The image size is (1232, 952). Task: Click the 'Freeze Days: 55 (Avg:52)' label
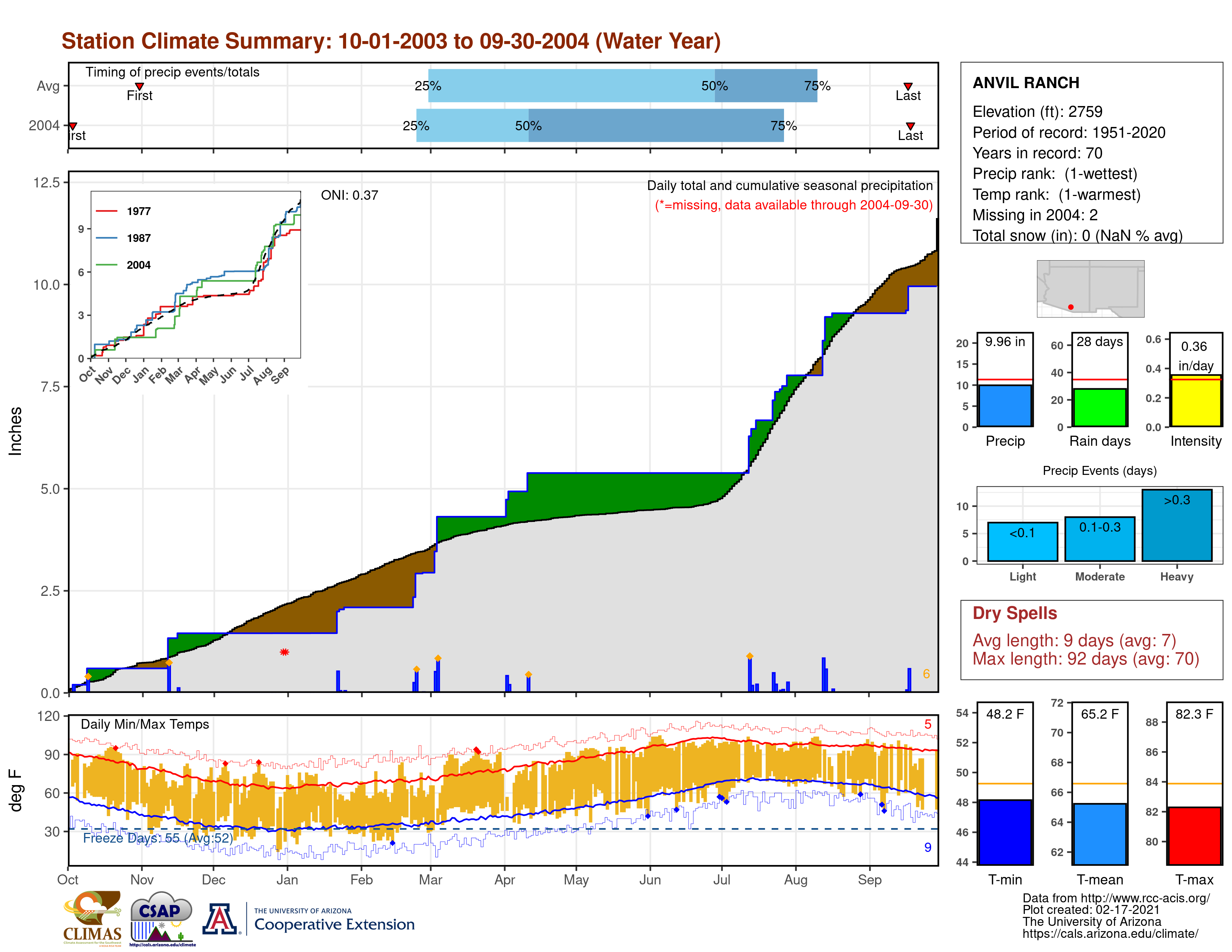158,838
